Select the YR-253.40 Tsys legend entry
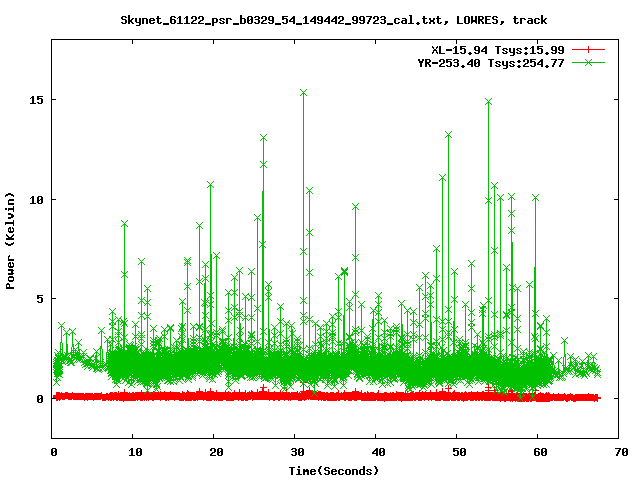Screen dimensions: 640x480 pos(490,62)
